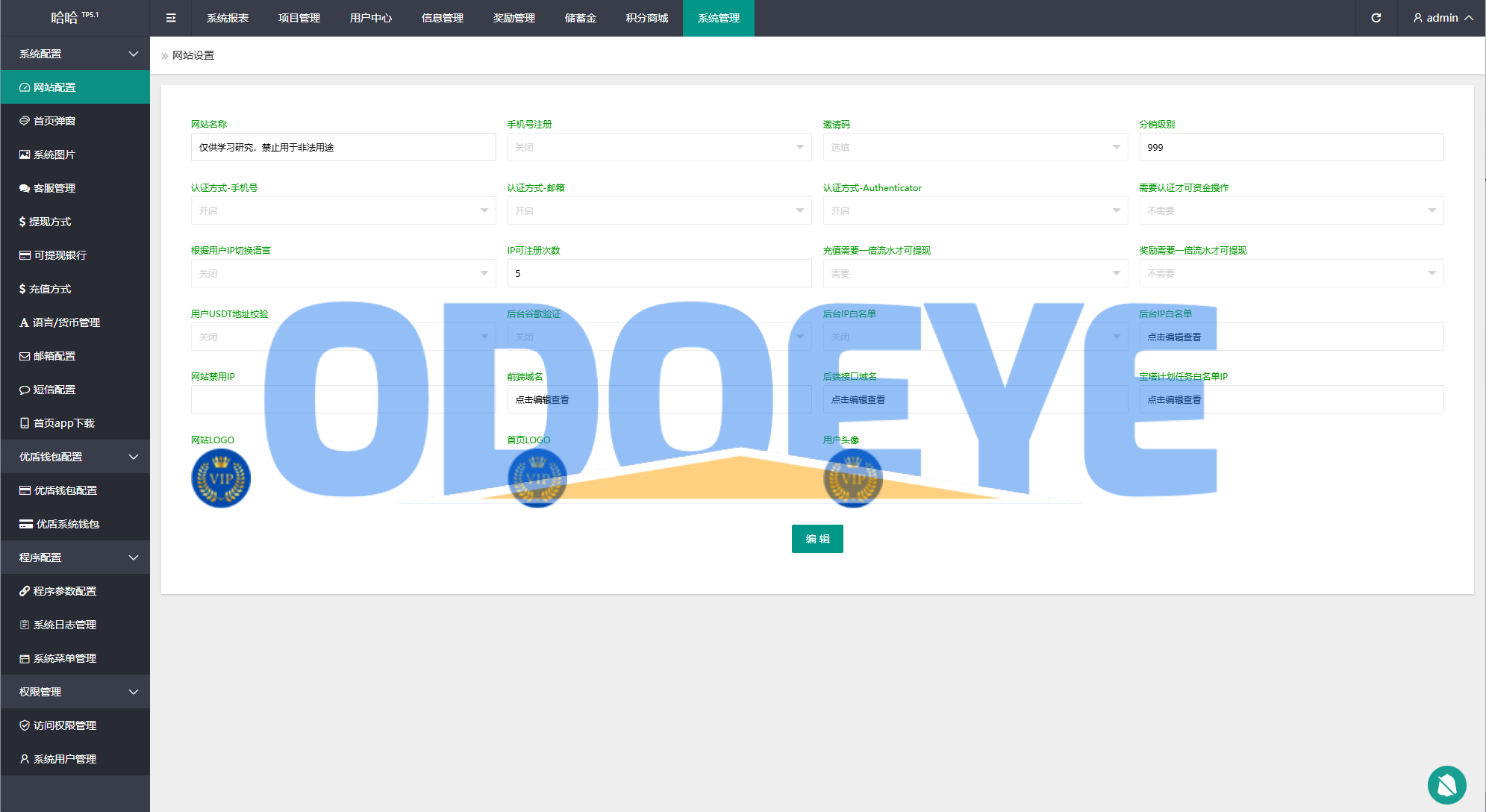Expand the admin user menu
The image size is (1486, 812).
click(x=1443, y=18)
